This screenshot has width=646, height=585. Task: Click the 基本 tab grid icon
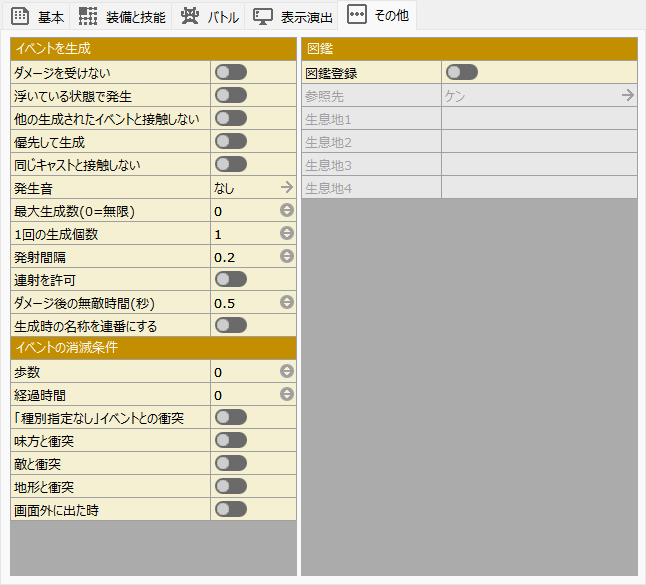(x=20, y=16)
